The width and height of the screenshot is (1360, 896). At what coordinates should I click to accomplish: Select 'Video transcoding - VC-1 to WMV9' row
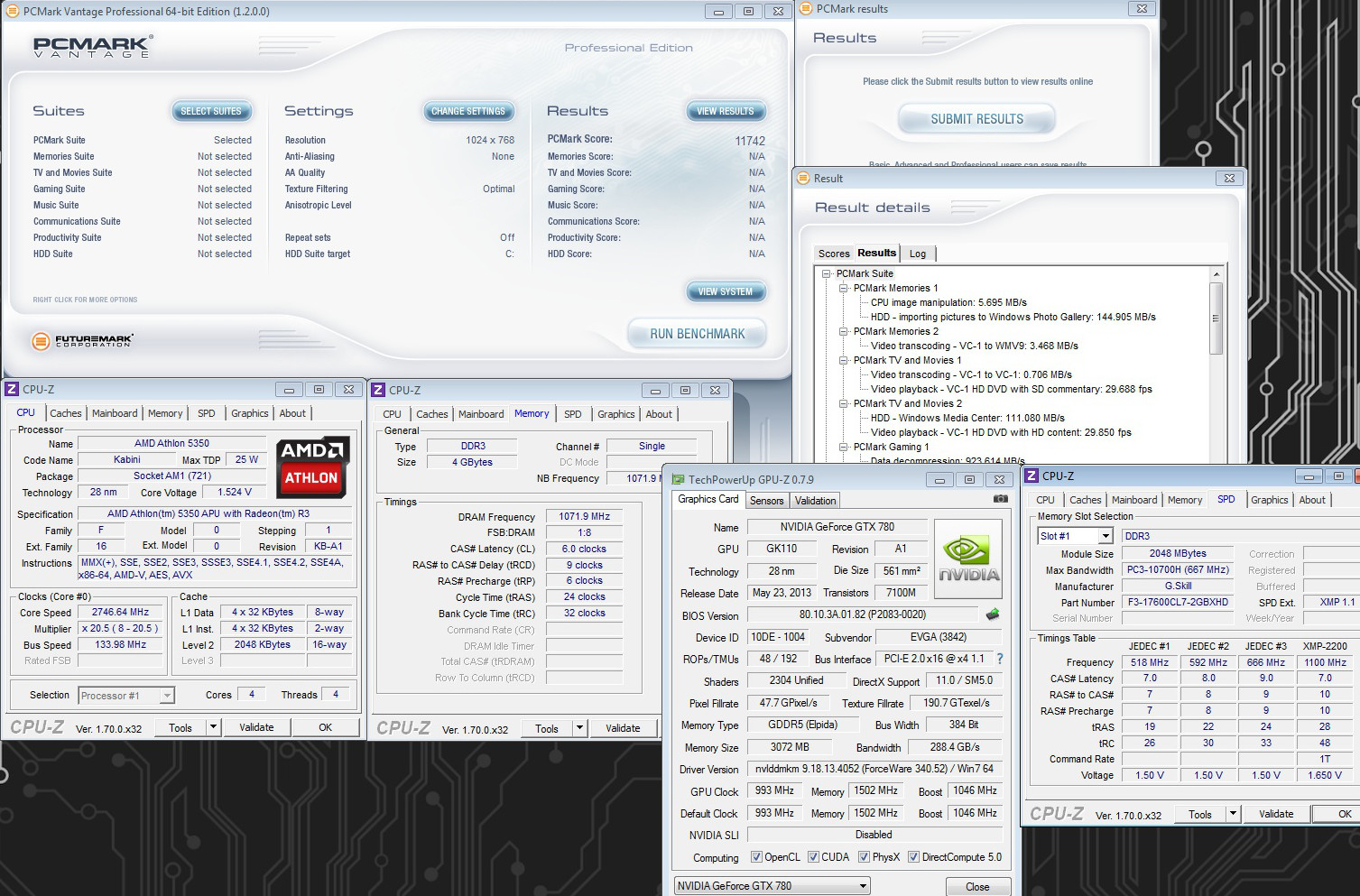pyautogui.click(x=975, y=346)
